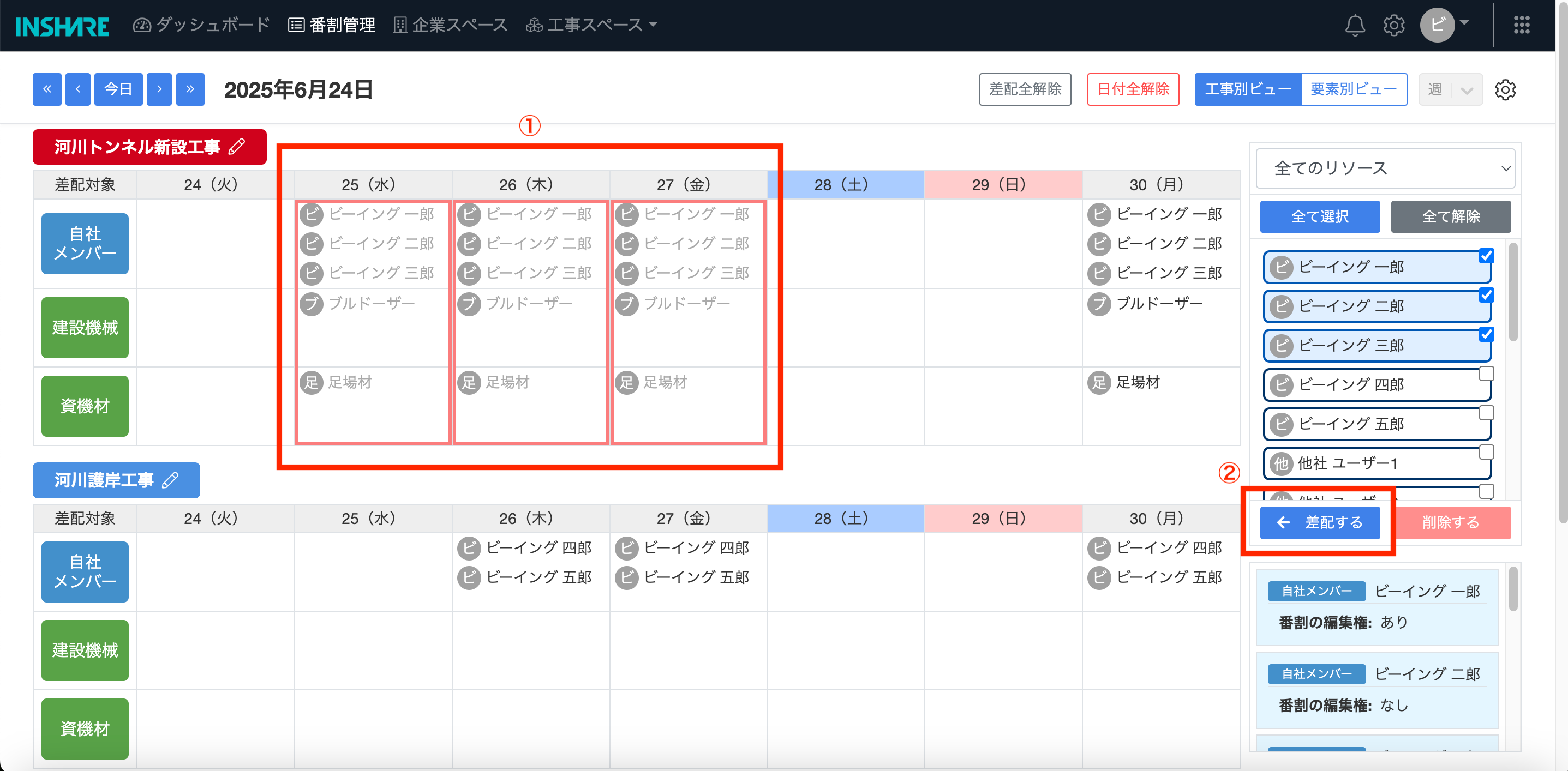Click ブルドーザー icon on 30 (月)

coord(1099,303)
